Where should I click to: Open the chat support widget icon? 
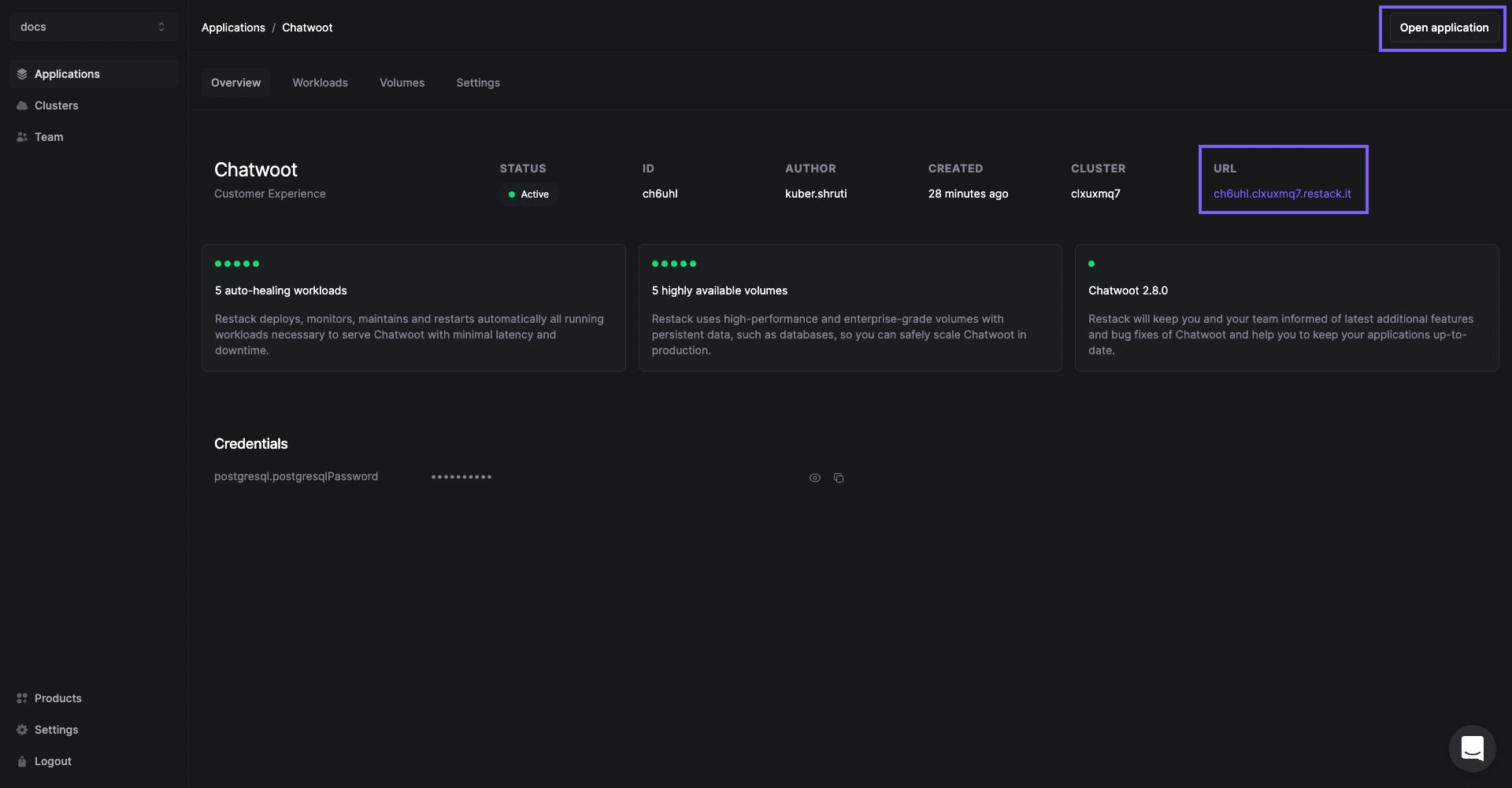coord(1473,749)
